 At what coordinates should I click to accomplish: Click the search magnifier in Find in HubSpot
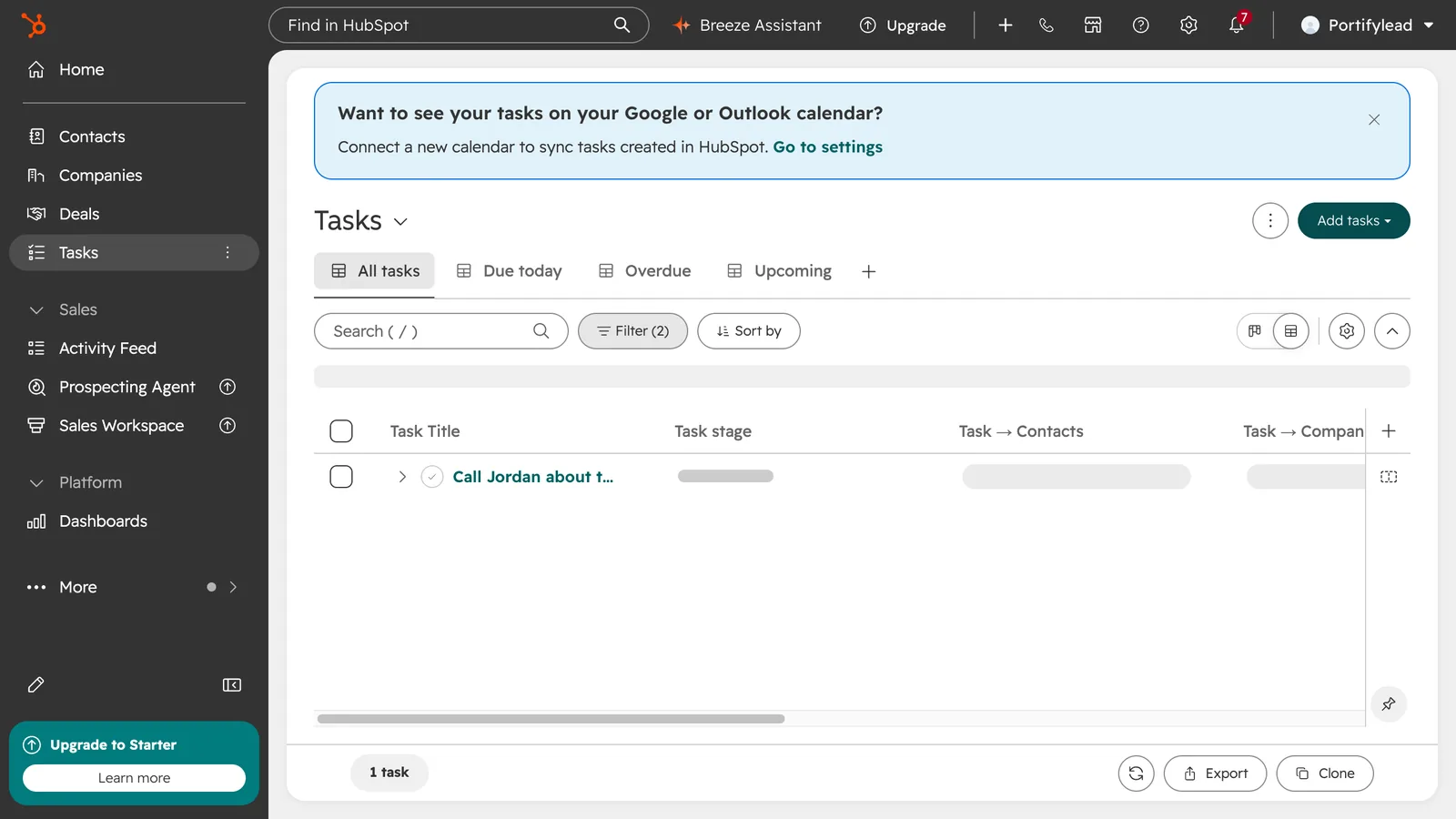622,25
